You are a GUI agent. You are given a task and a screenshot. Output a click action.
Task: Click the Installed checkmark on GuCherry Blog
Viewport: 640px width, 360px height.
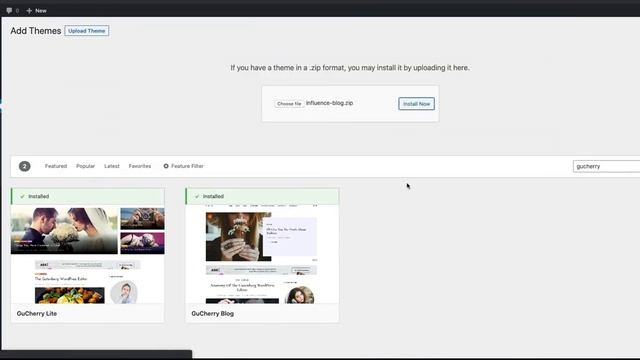197,196
